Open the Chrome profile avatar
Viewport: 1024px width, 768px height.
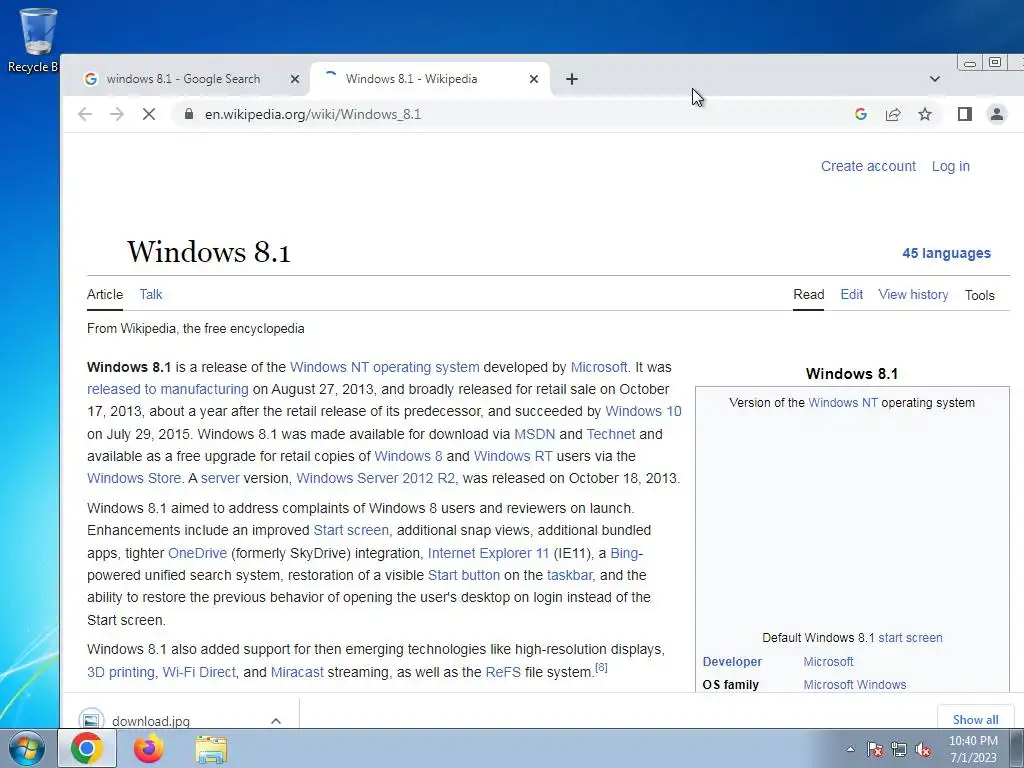[x=997, y=114]
